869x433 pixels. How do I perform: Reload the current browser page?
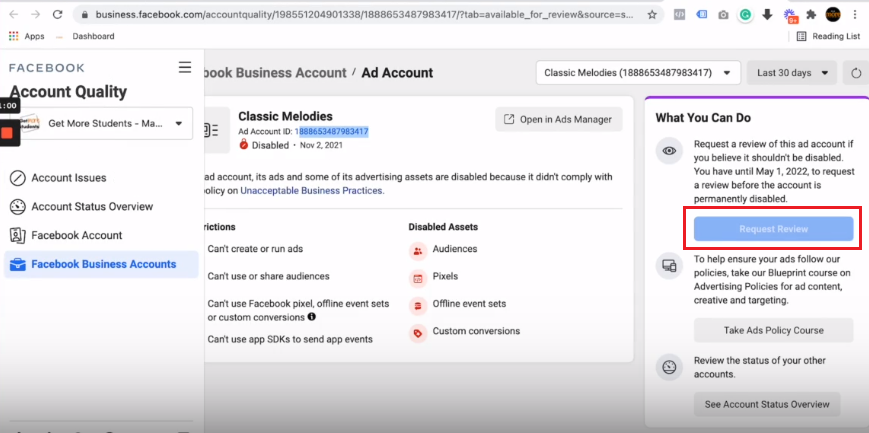pyautogui.click(x=58, y=14)
